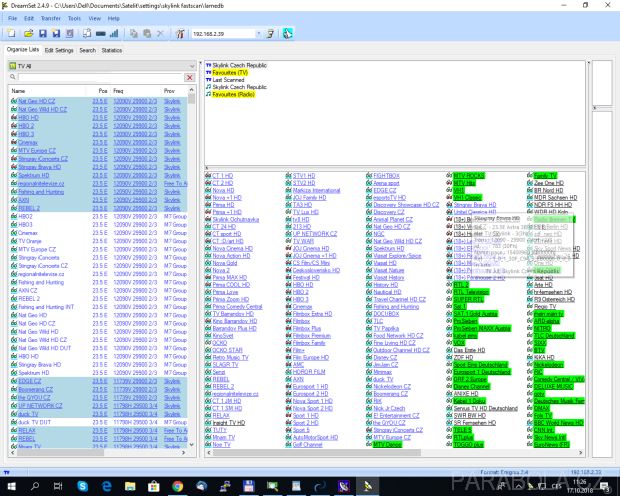Viewport: 620px width, 496px height.
Task: Select the Favourites (TV) bouquet
Action: pos(230,73)
